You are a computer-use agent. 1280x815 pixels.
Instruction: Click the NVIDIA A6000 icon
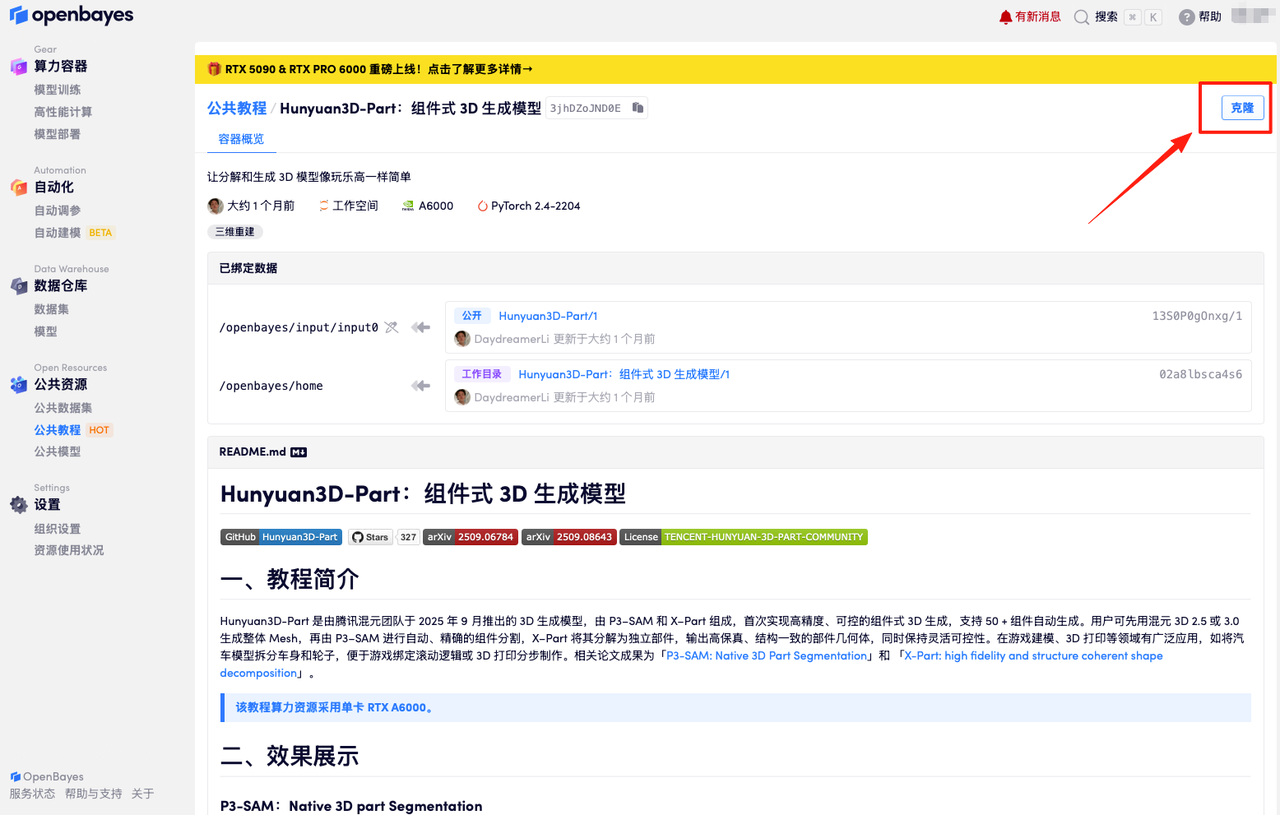coord(408,206)
